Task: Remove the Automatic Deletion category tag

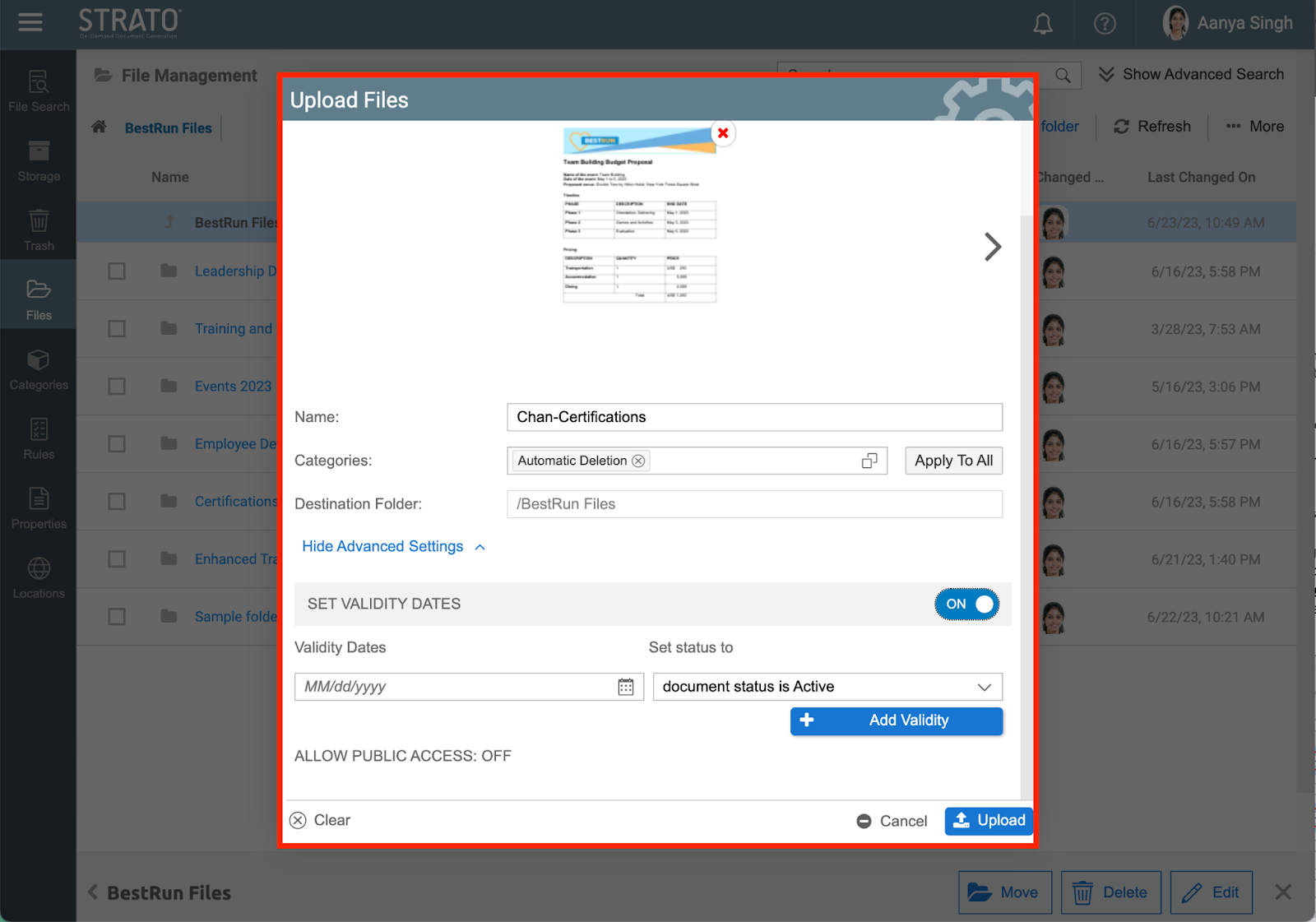Action: pos(638,461)
